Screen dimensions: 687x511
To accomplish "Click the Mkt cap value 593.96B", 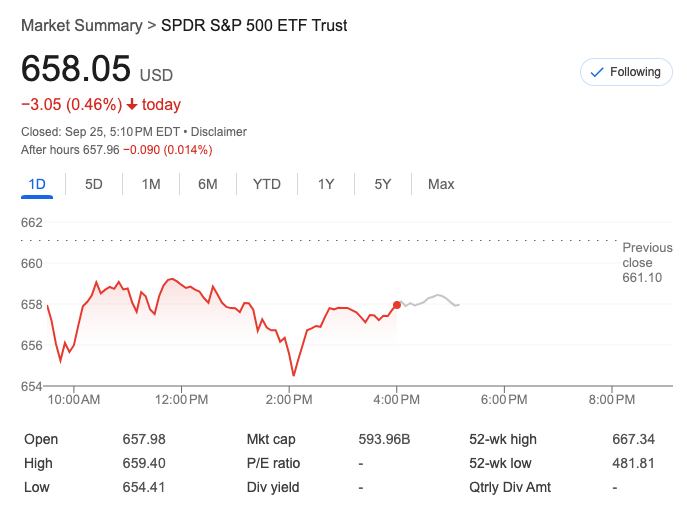I will click(385, 439).
